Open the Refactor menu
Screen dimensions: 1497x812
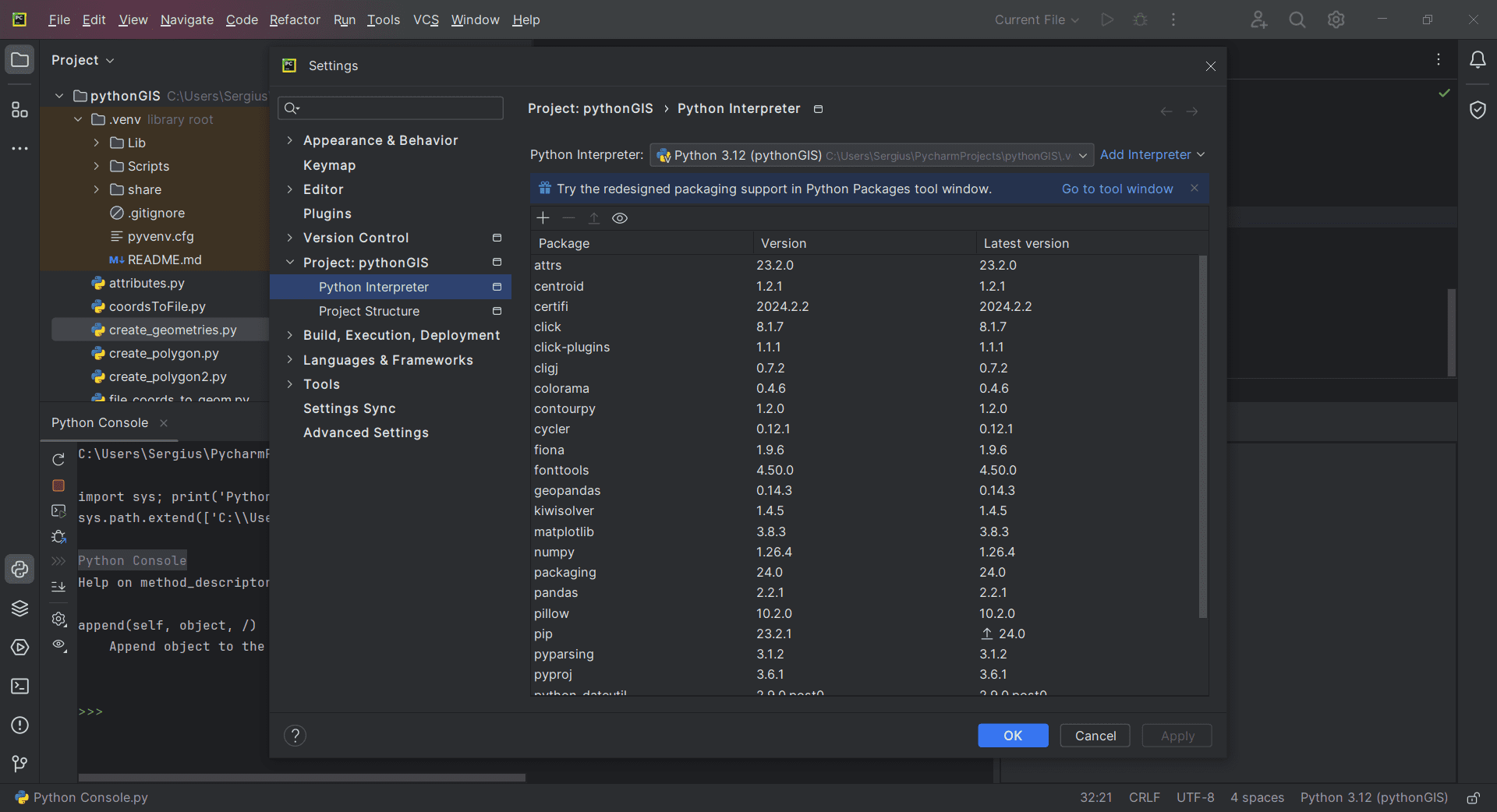tap(295, 20)
